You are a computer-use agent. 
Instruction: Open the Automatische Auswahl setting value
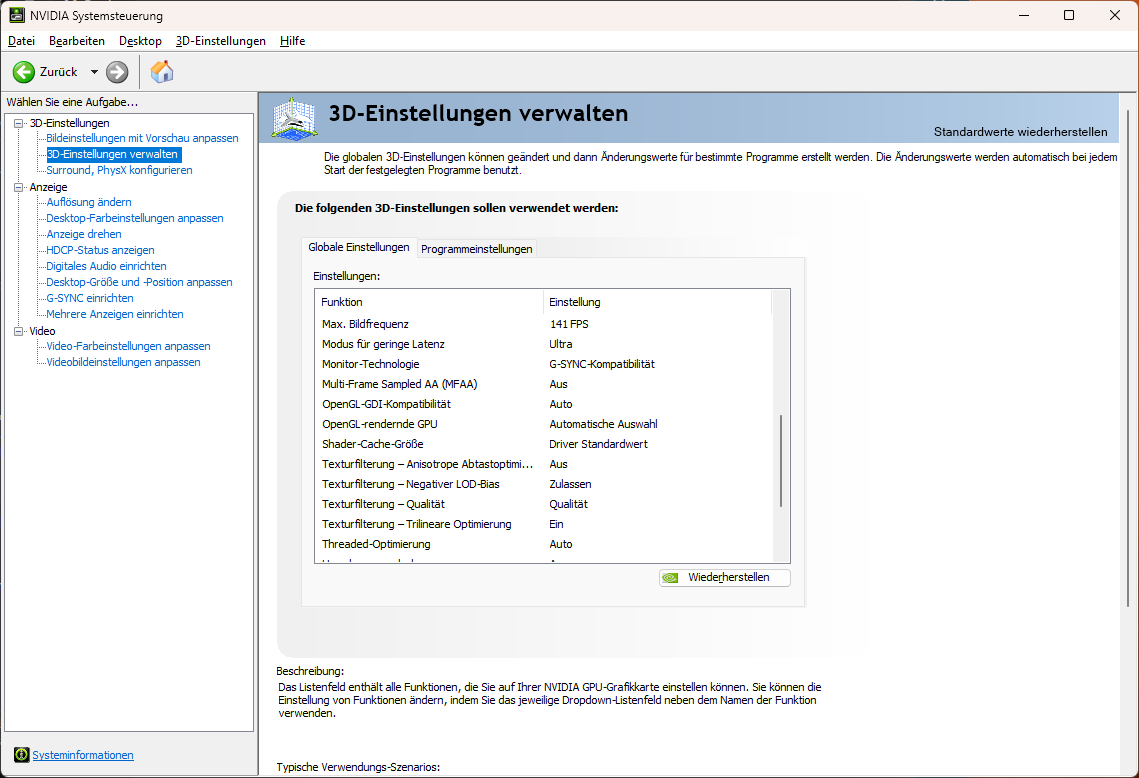tap(604, 424)
